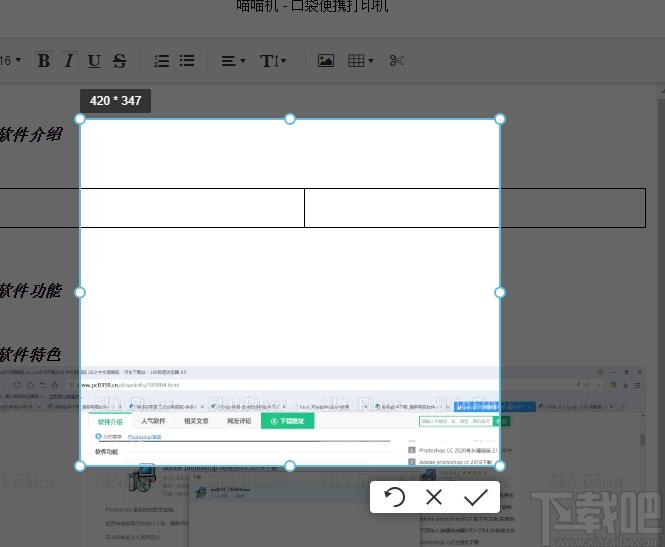Image resolution: width=665 pixels, height=547 pixels.
Task: Click the top-center selection handle
Action: [290, 119]
